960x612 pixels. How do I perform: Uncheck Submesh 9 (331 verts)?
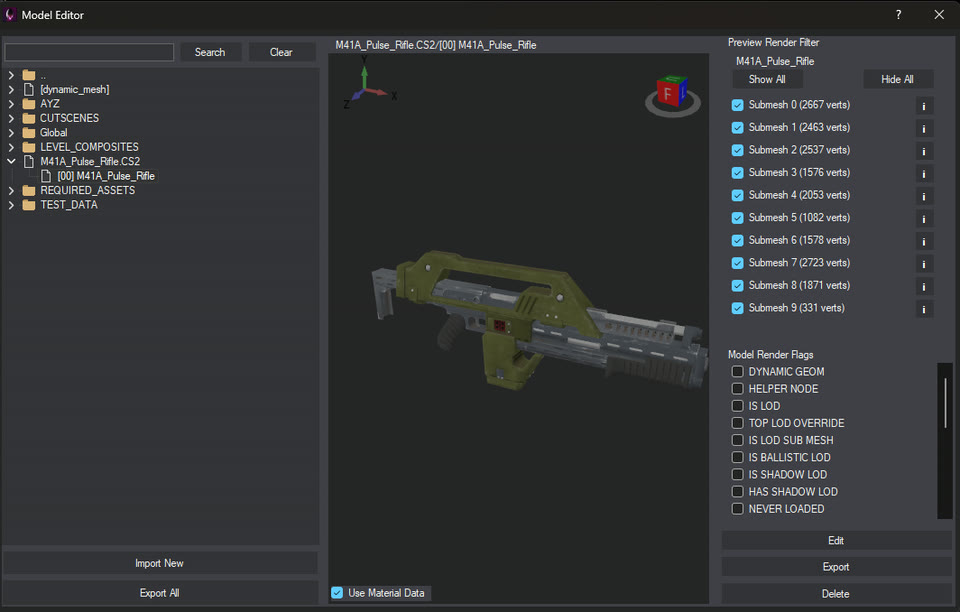tap(737, 308)
